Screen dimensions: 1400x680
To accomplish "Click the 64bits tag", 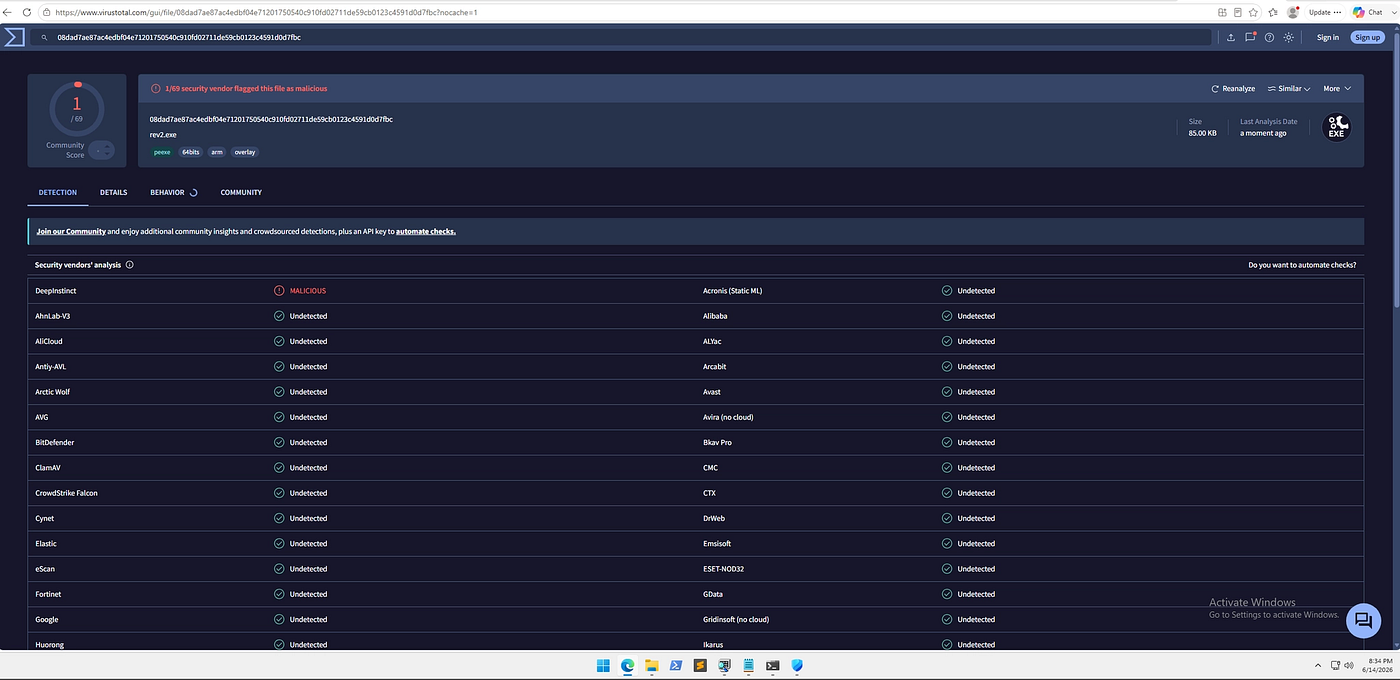I will (190, 152).
